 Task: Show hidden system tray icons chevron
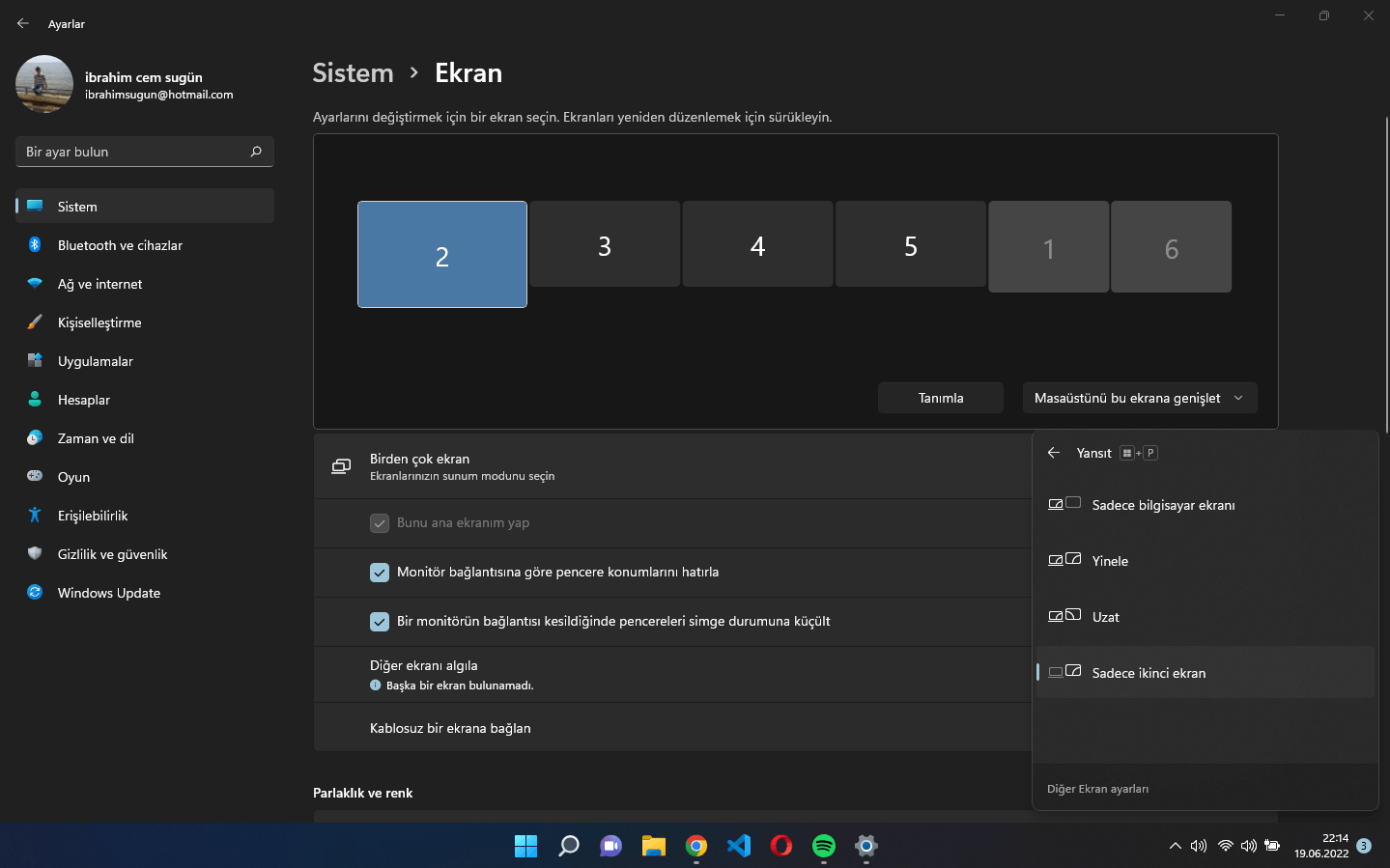(x=1175, y=846)
